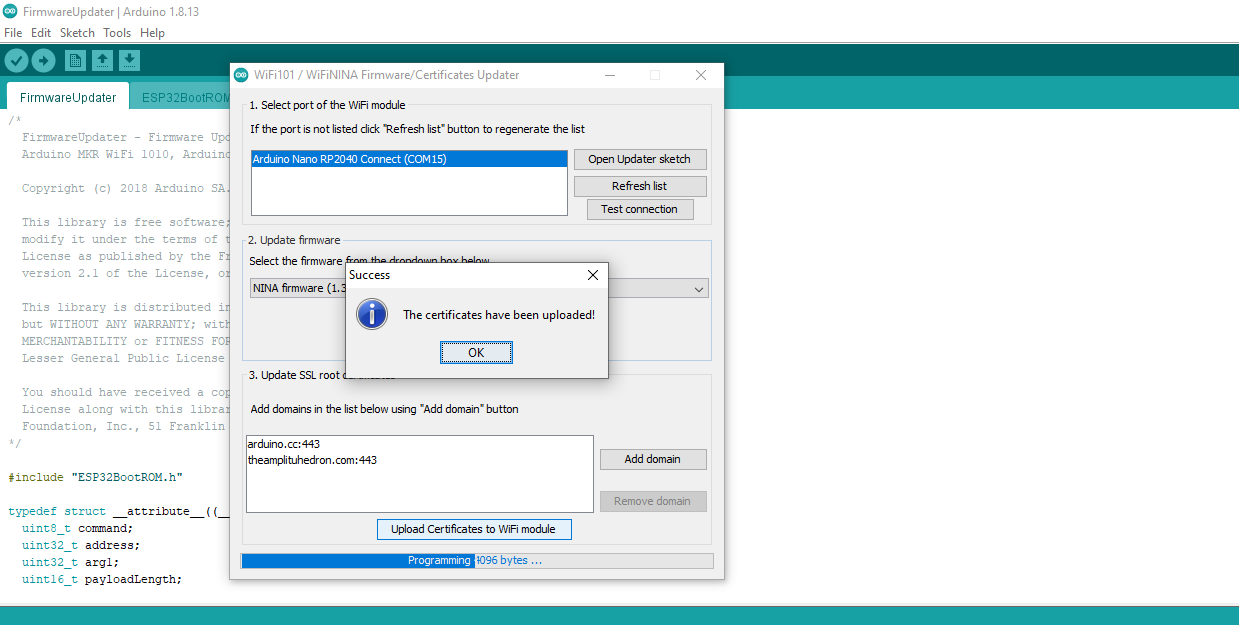Click the Upload arrow toolbar icon
The width and height of the screenshot is (1239, 625).
pyautogui.click(x=43, y=61)
